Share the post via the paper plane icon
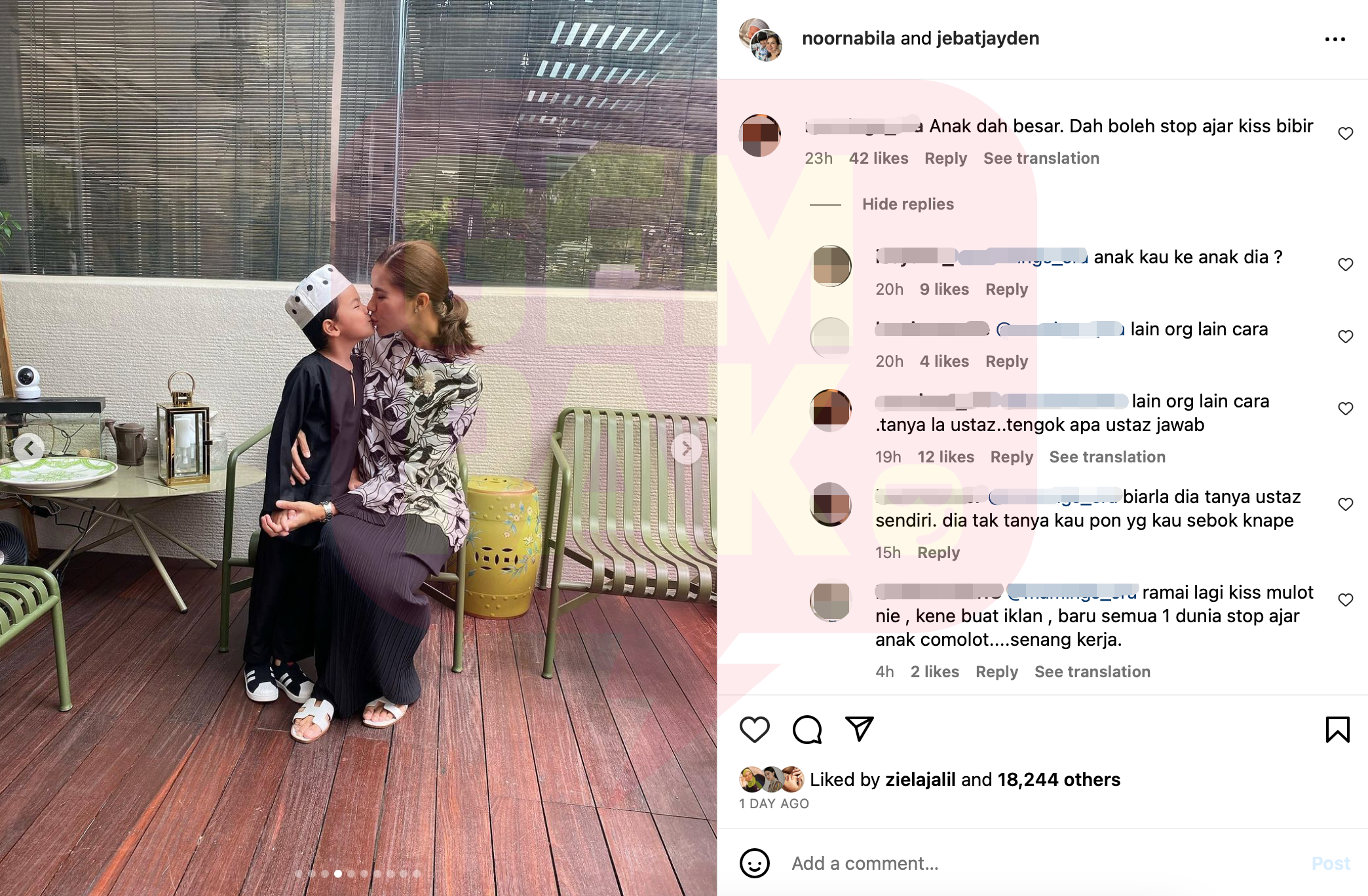1368x896 pixels. pyautogui.click(x=859, y=729)
